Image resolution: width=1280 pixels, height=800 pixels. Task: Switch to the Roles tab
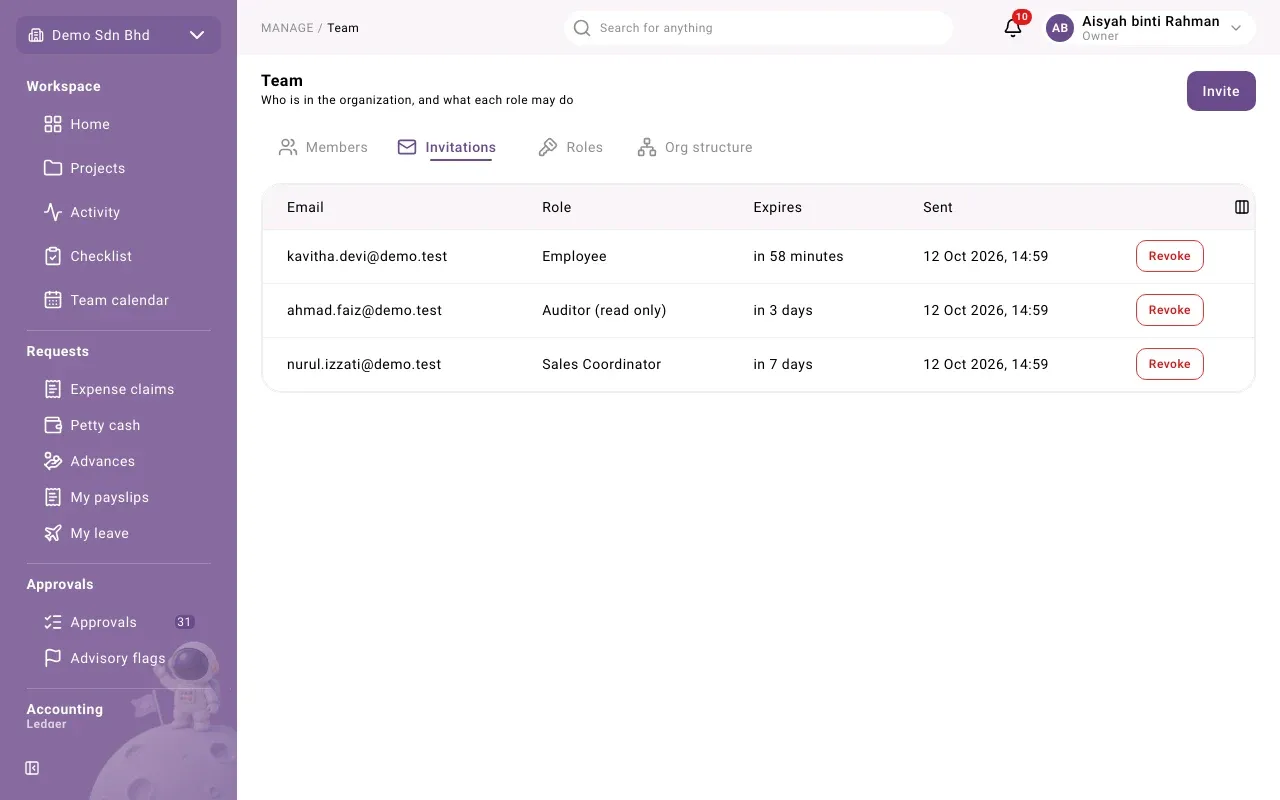tap(570, 147)
